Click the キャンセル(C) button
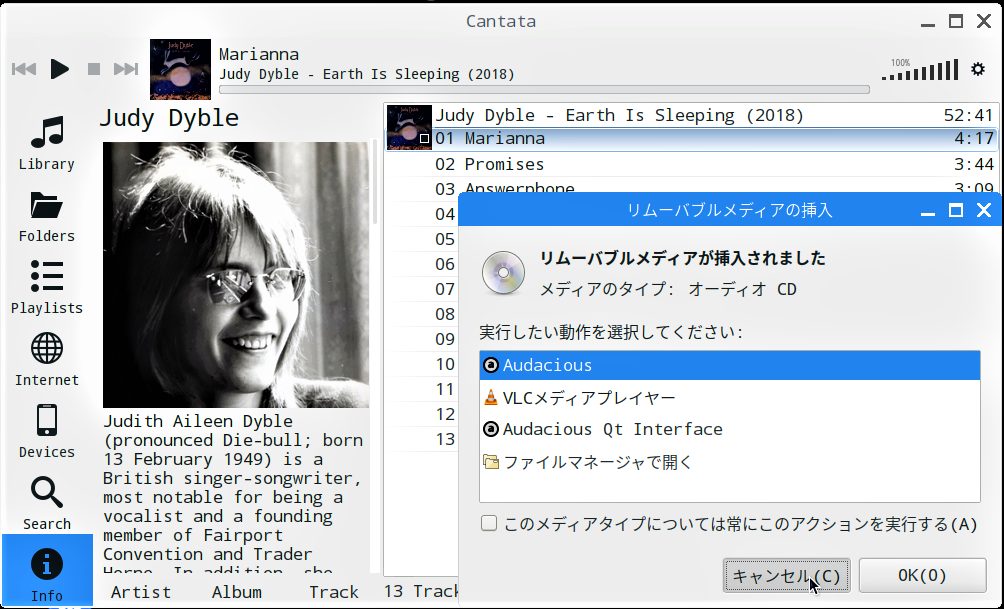 click(786, 575)
